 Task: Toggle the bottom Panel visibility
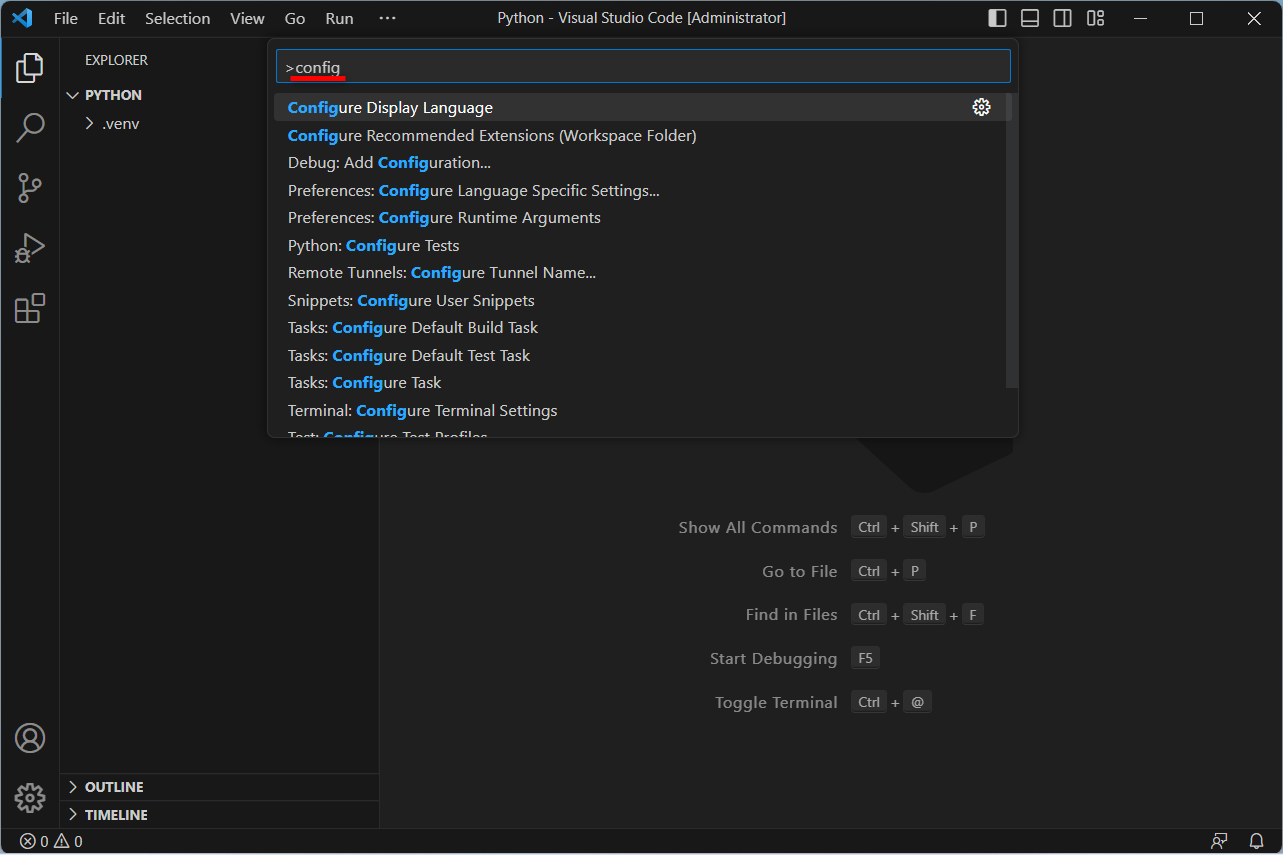point(1029,17)
